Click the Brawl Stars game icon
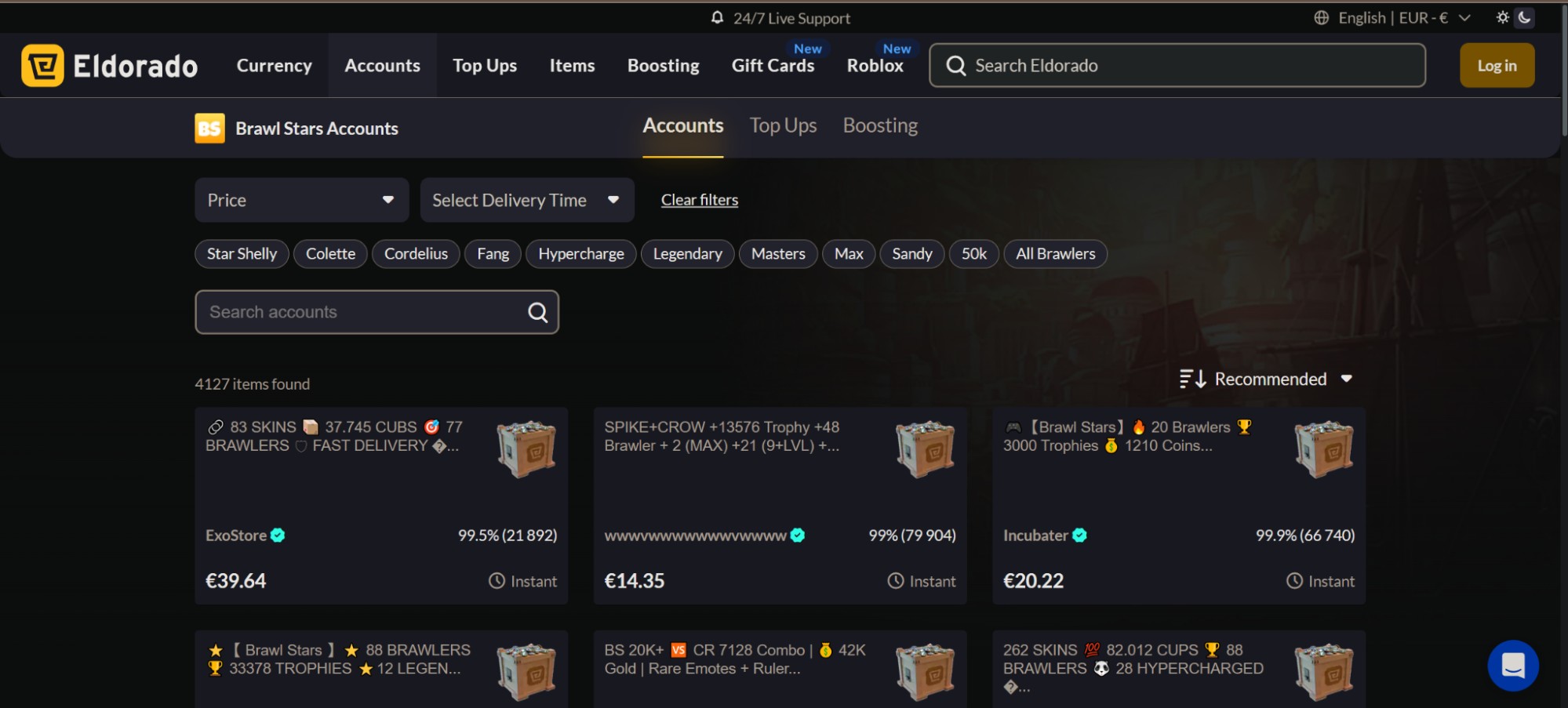 [x=209, y=129]
